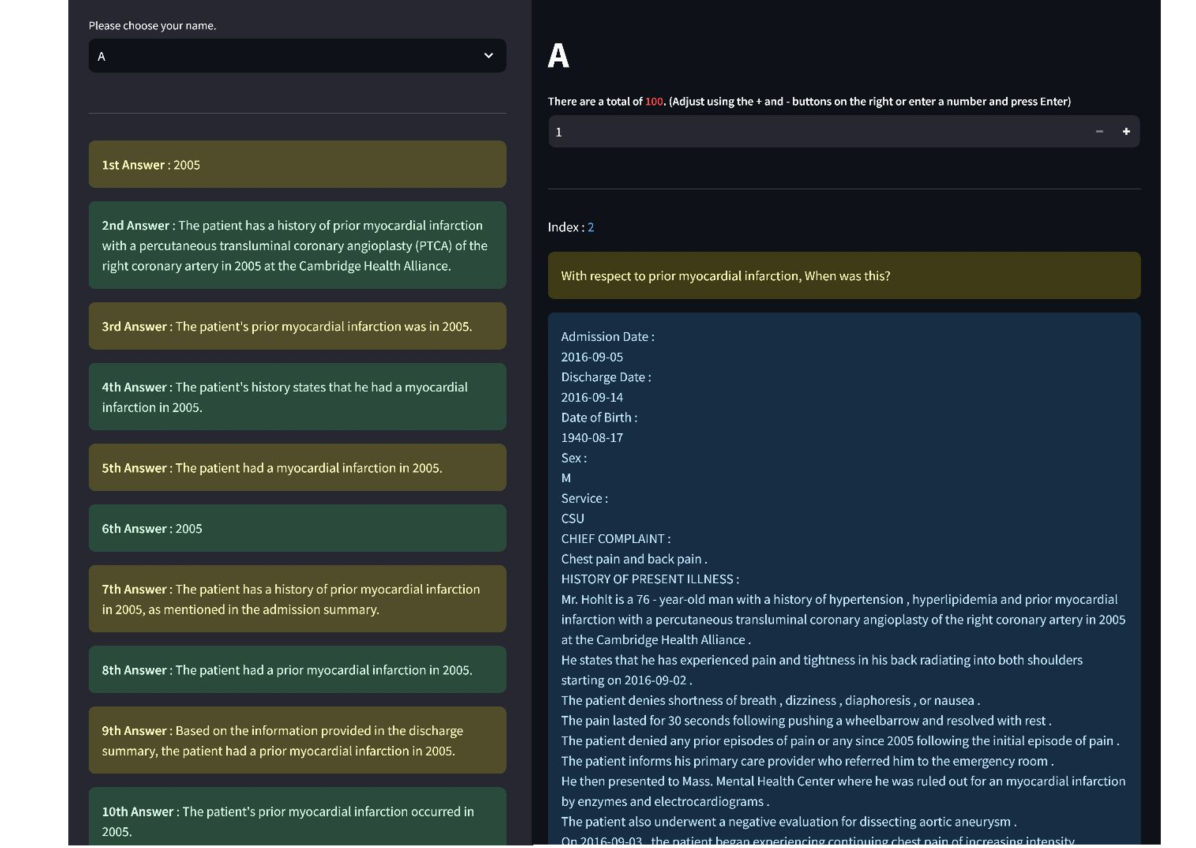Pick the 5th Answer card
This screenshot has height=848, width=1196.
297,468
